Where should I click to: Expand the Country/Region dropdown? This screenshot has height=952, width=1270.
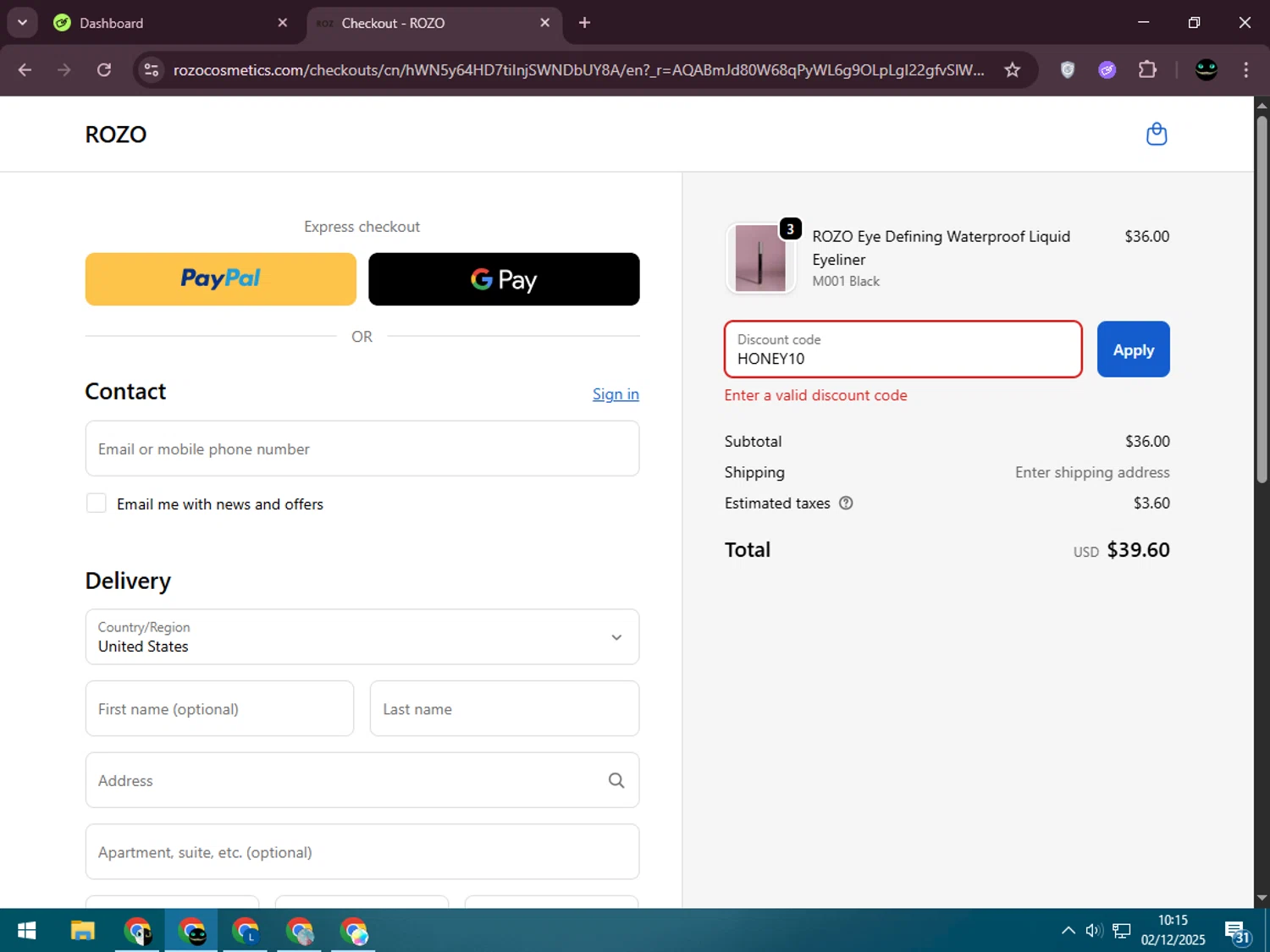coord(616,637)
